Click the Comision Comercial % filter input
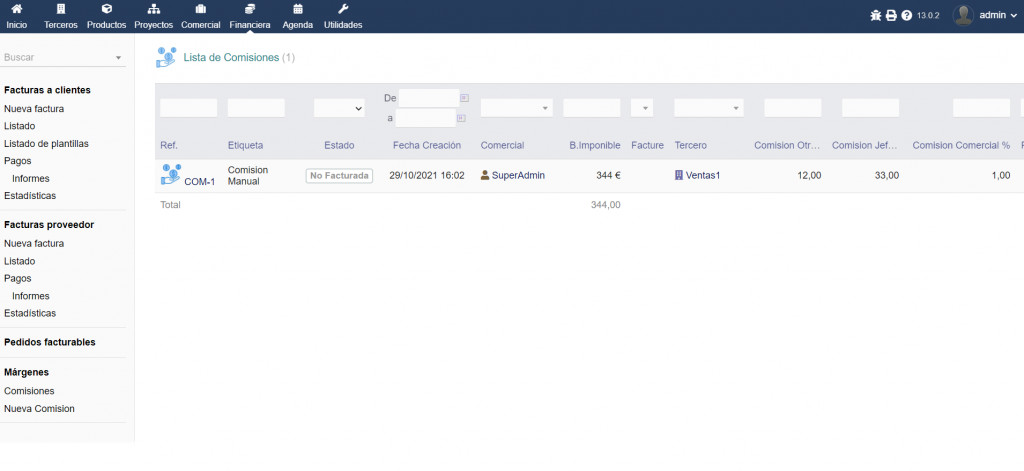Viewport: 1024px width, 471px height. click(x=982, y=108)
